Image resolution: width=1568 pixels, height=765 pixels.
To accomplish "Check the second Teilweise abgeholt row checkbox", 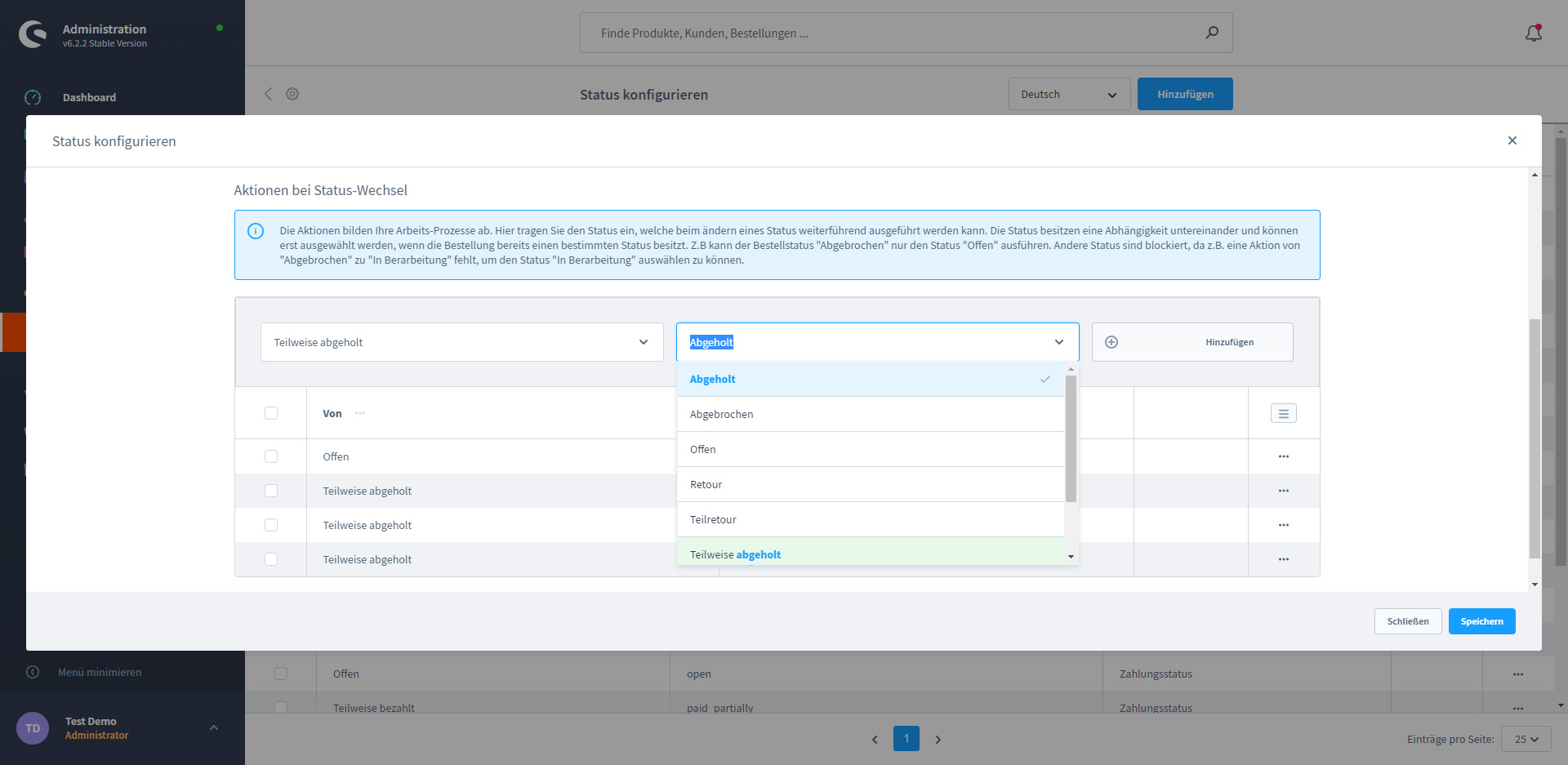I will (x=271, y=525).
